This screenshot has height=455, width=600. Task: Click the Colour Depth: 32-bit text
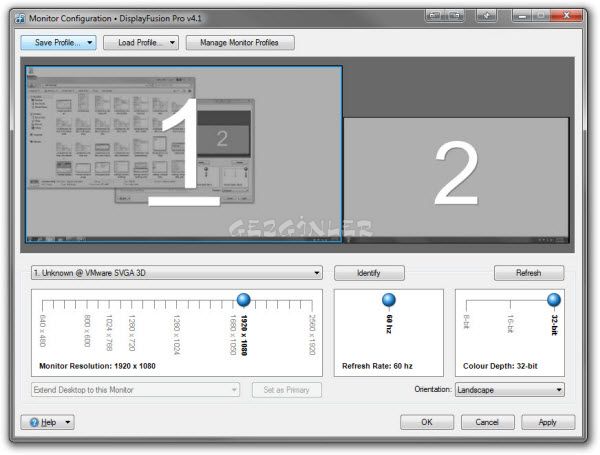pos(500,366)
